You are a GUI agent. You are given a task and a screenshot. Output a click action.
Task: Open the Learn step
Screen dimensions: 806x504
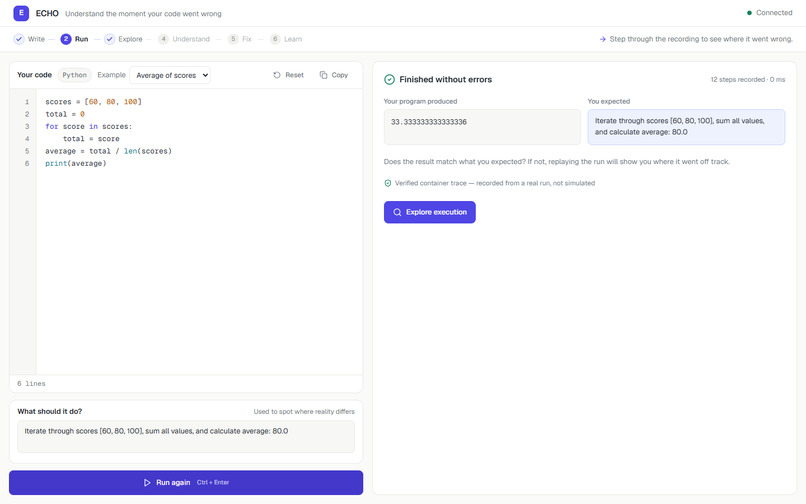point(286,39)
